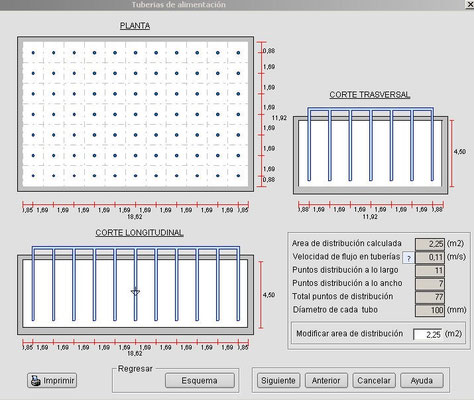Edit the Modificar area de distribución field

[x=428, y=334]
